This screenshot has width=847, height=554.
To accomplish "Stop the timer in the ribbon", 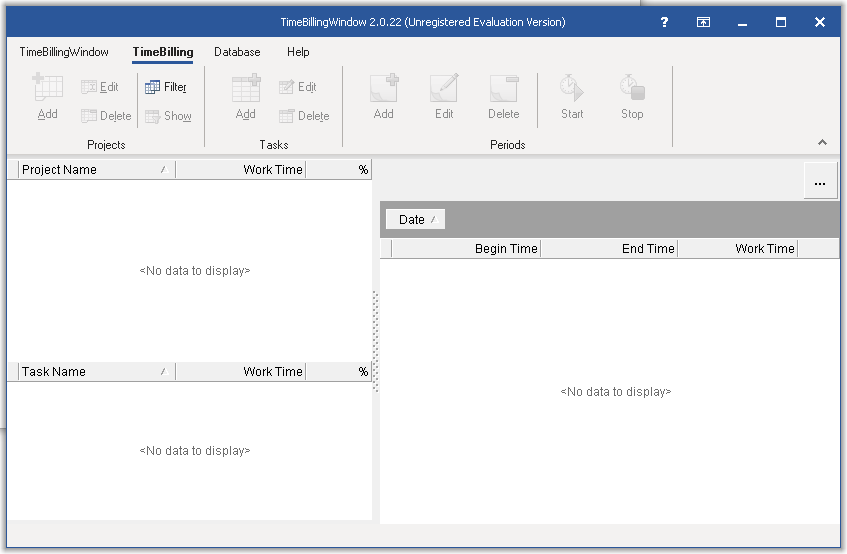I will (632, 88).
